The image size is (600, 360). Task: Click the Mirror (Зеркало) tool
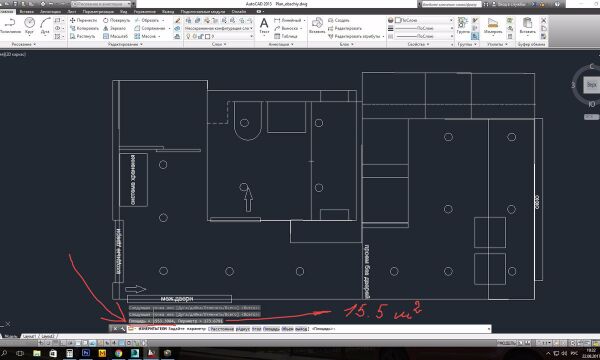coord(114,28)
